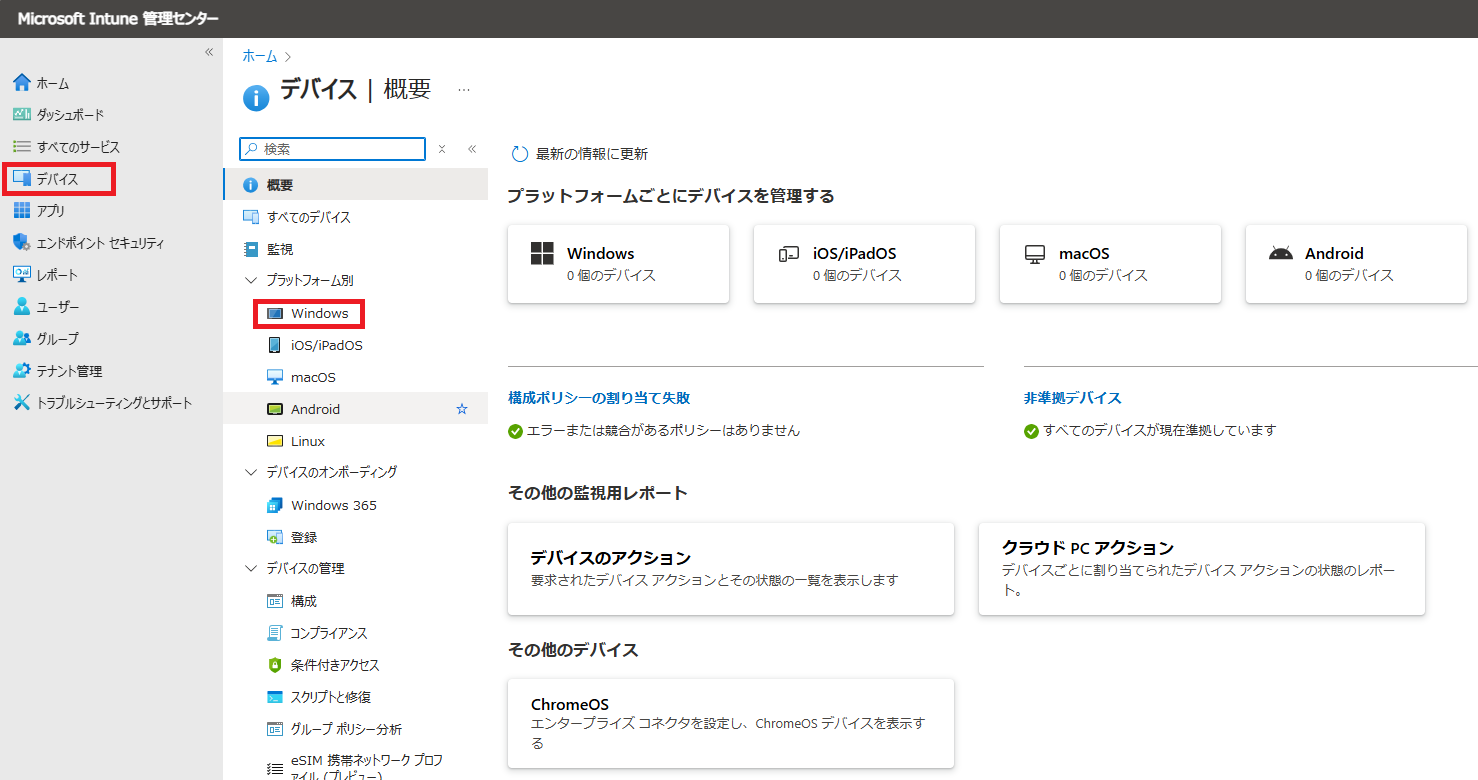Screen dimensions: 1478x780
Task: Open the iOS/iPadOS platform card
Action: (865, 264)
